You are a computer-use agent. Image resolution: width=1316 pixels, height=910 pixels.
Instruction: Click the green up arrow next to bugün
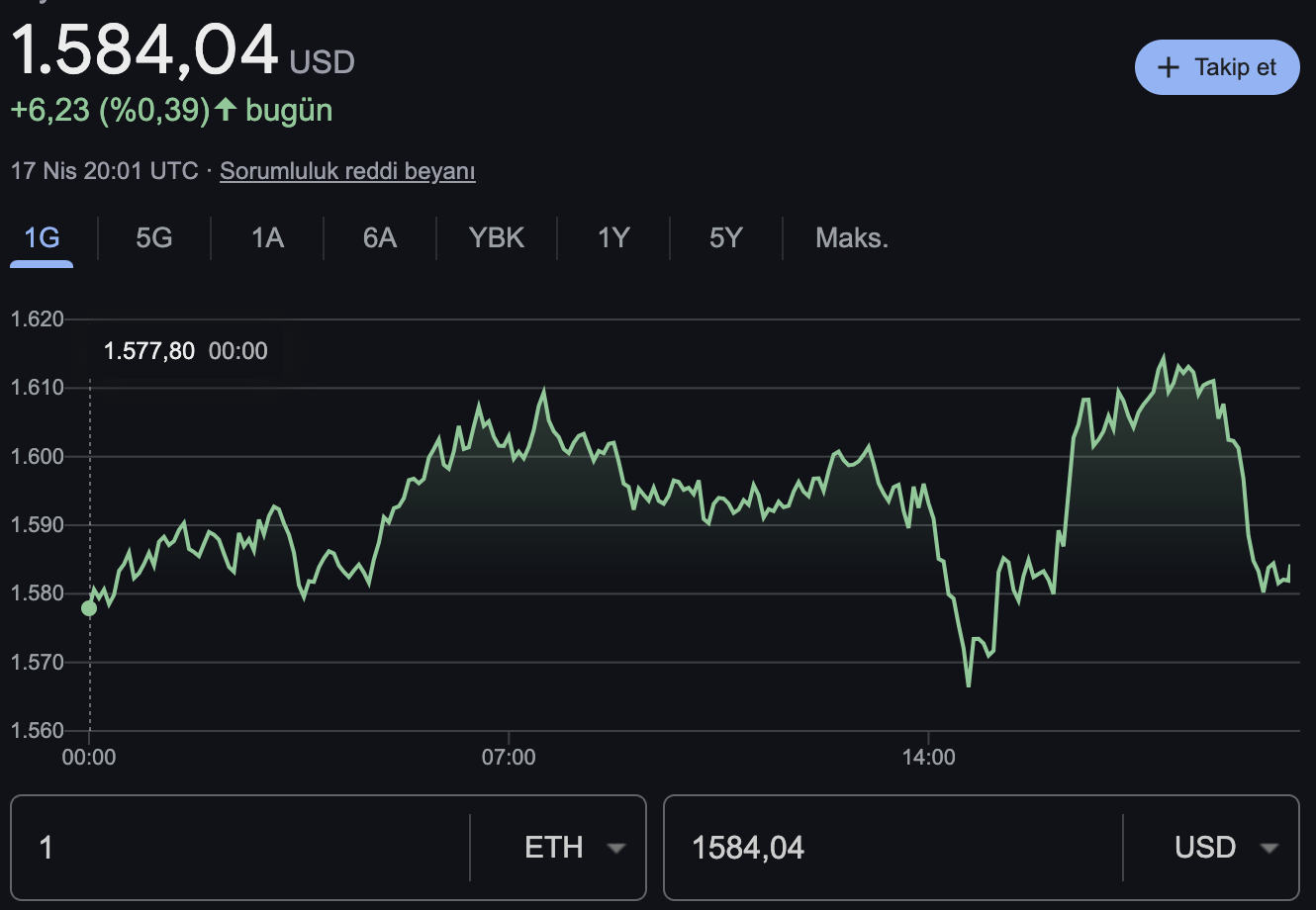pos(227,109)
